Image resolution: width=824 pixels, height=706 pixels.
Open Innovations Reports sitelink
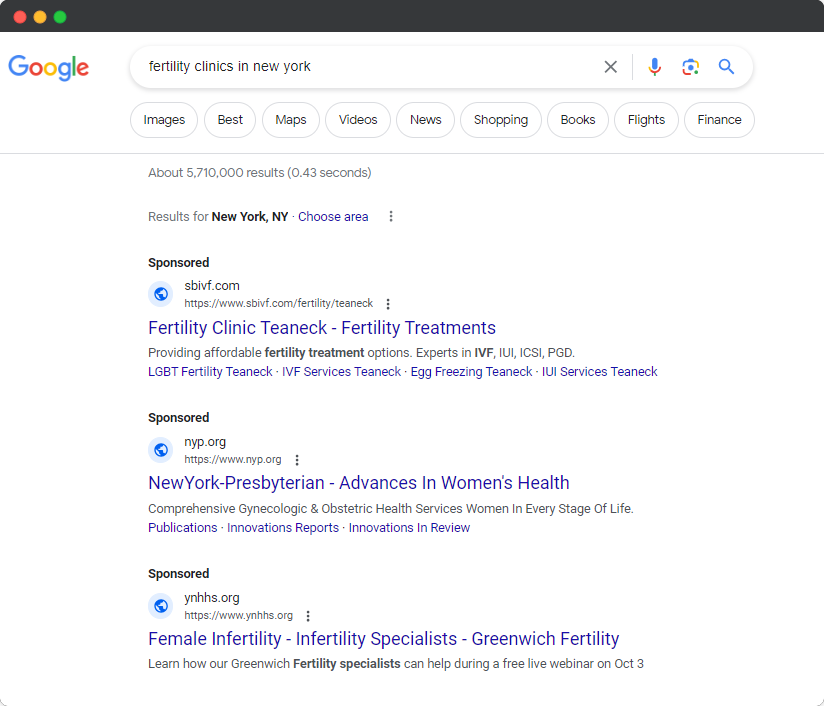pos(283,528)
